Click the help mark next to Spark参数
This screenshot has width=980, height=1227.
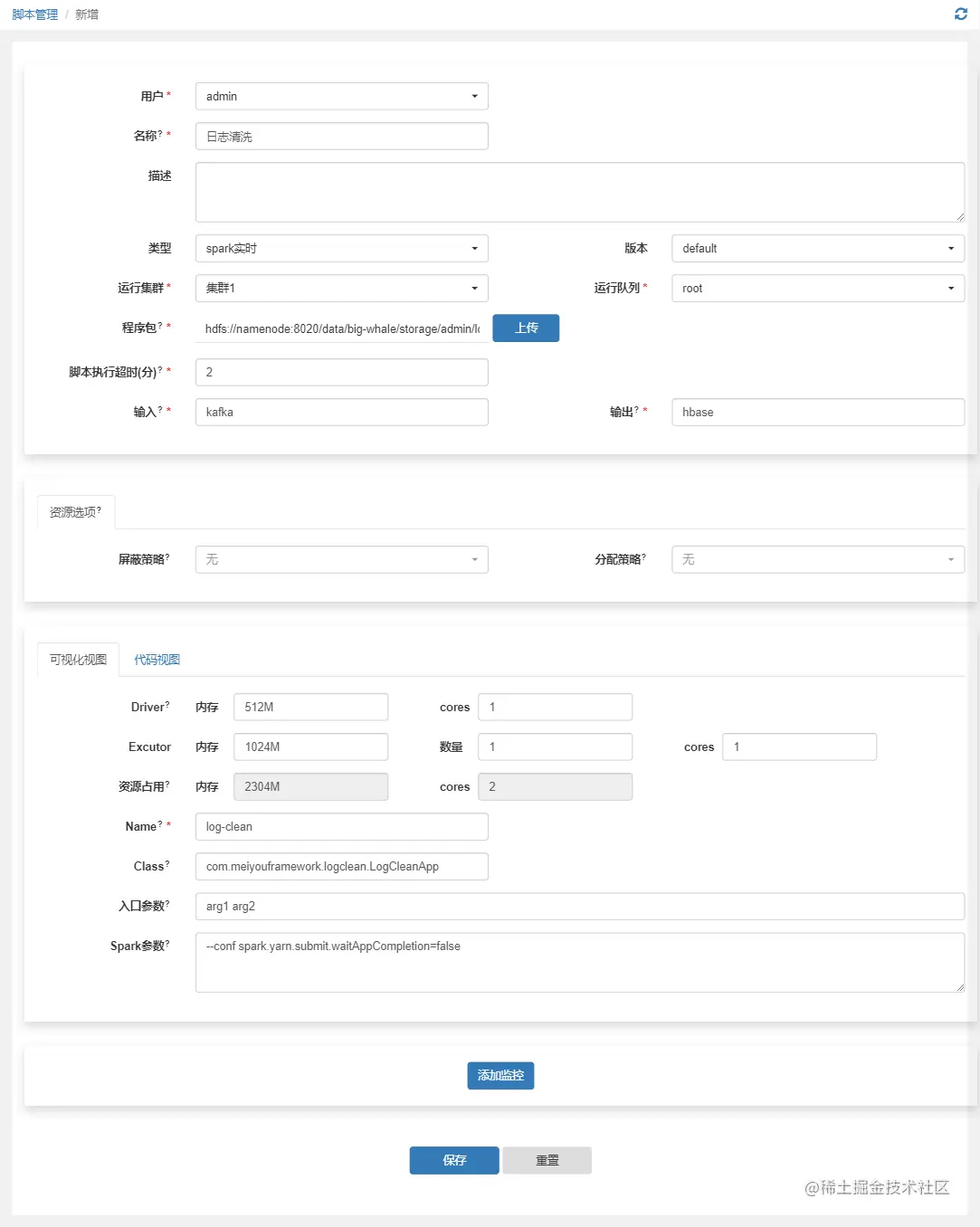pos(167,943)
